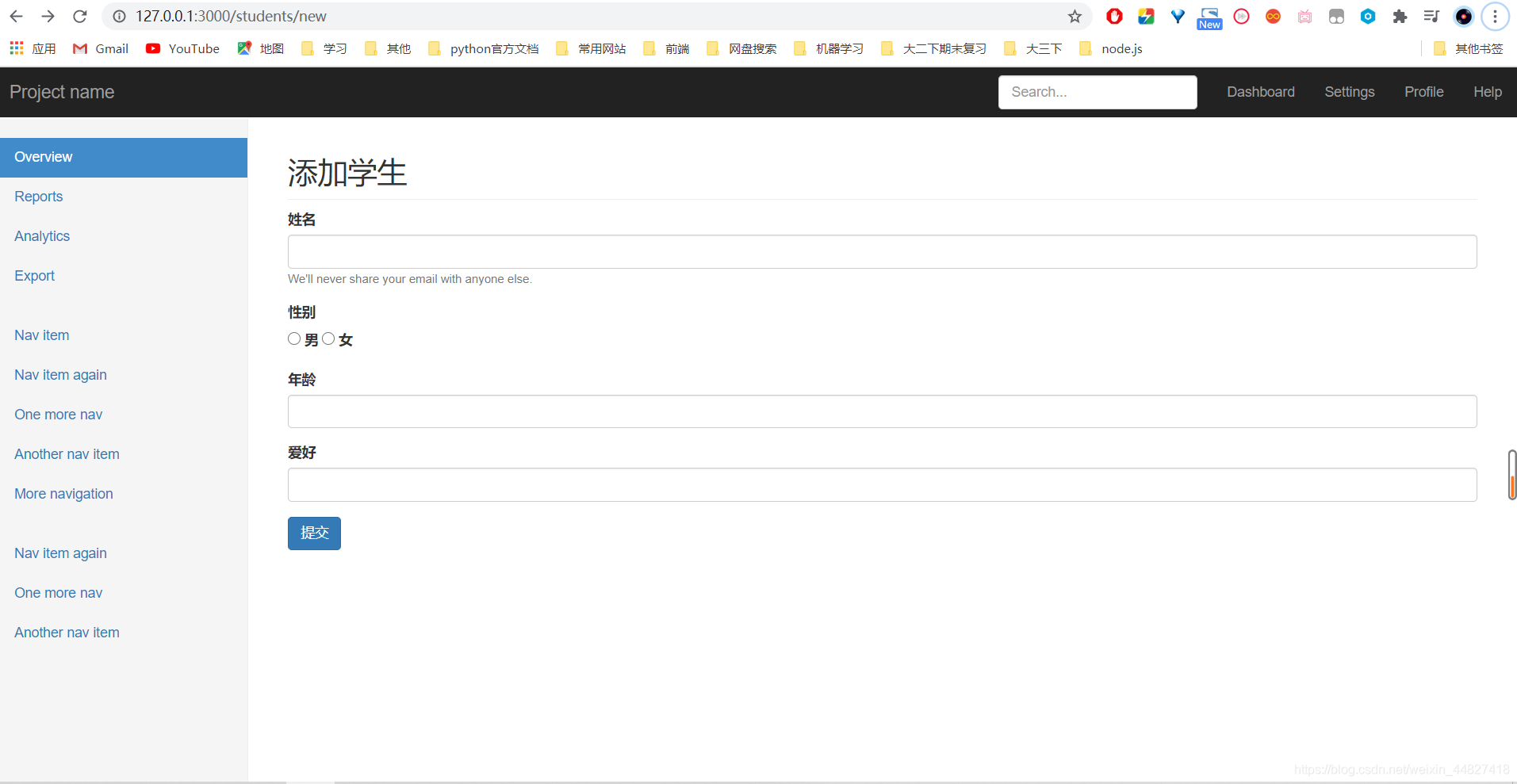Open the Dashboard navbar item
The image size is (1517, 784).
1261,92
